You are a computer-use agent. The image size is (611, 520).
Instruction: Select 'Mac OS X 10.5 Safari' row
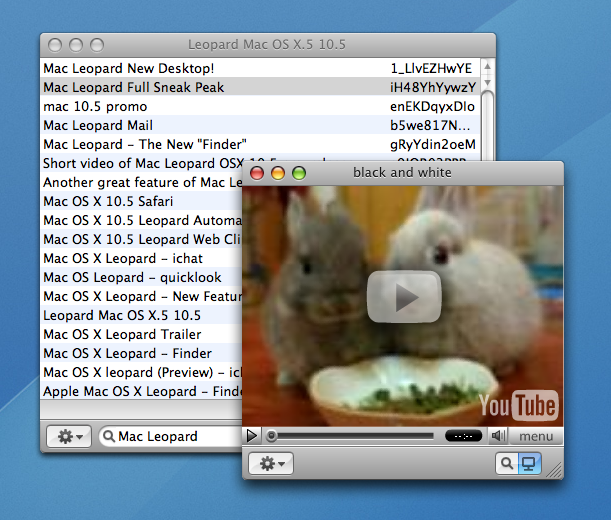(141, 201)
